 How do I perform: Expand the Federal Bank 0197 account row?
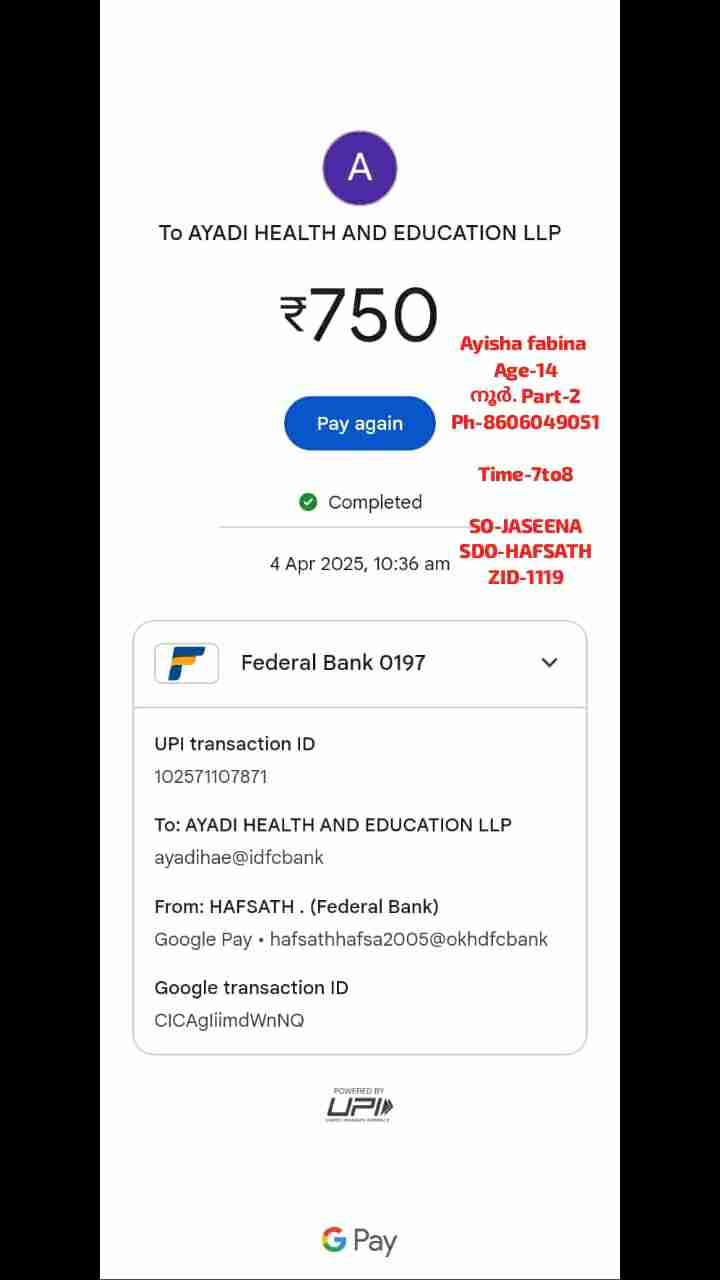click(x=360, y=663)
